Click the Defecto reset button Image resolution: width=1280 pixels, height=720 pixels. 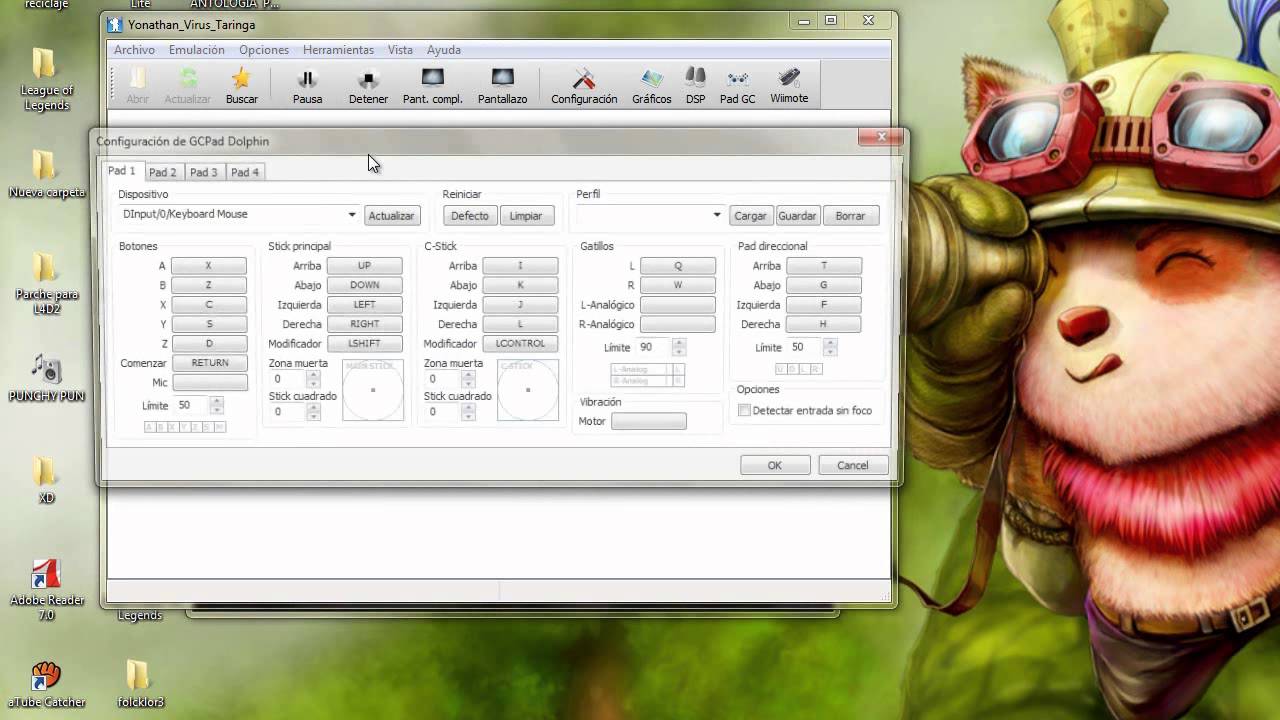coord(470,216)
